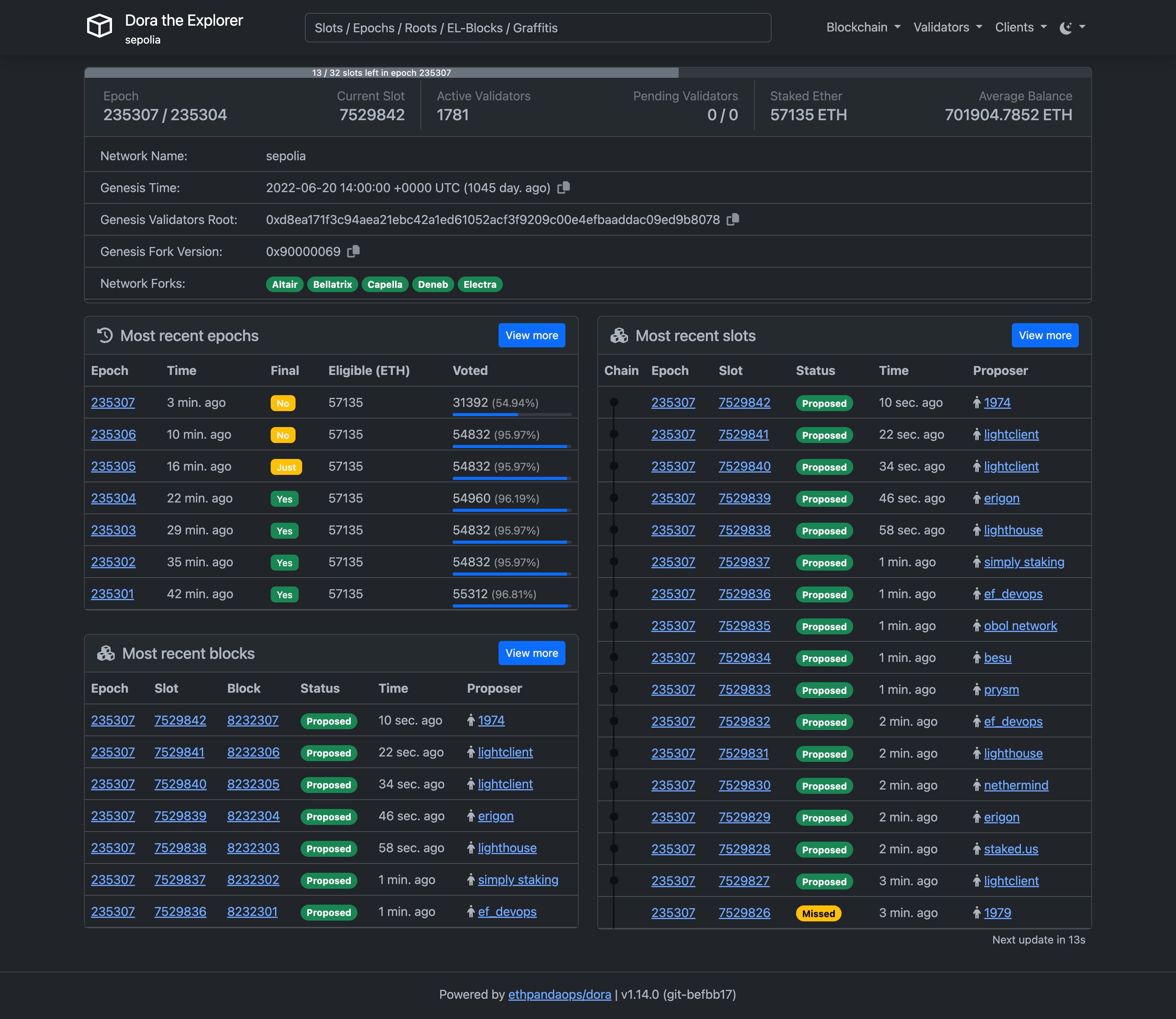Click Proposed badge for slot 7529838 in slots
The image size is (1176, 1019).
tap(824, 531)
